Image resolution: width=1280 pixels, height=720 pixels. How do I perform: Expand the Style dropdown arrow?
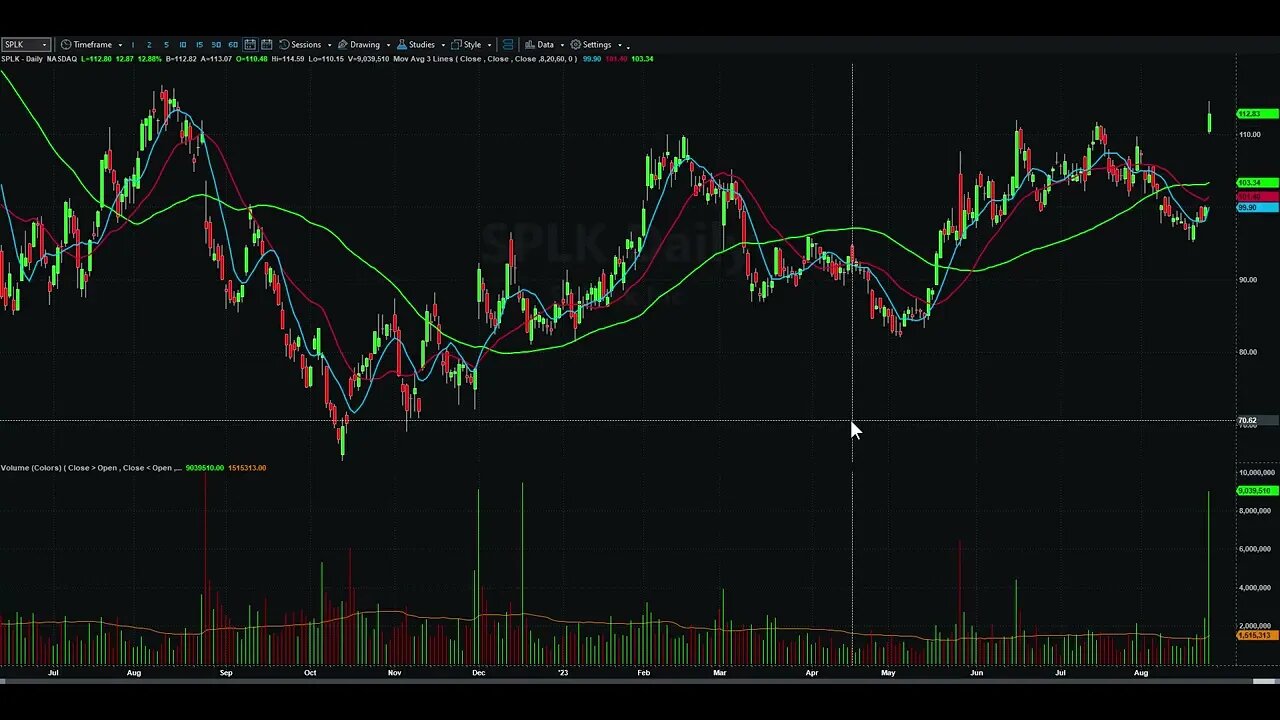[489, 45]
